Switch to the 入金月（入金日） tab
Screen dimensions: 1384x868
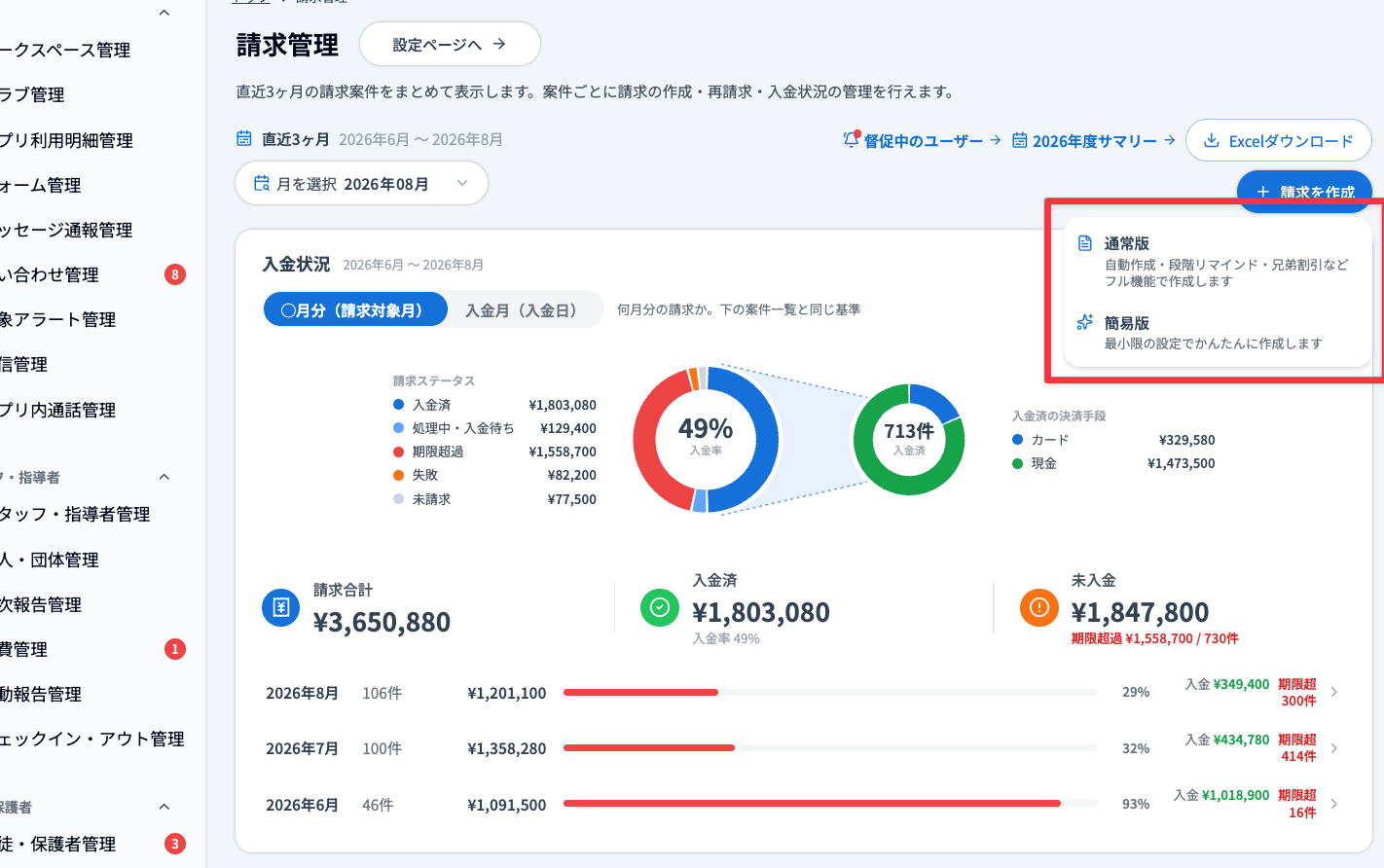click(525, 309)
